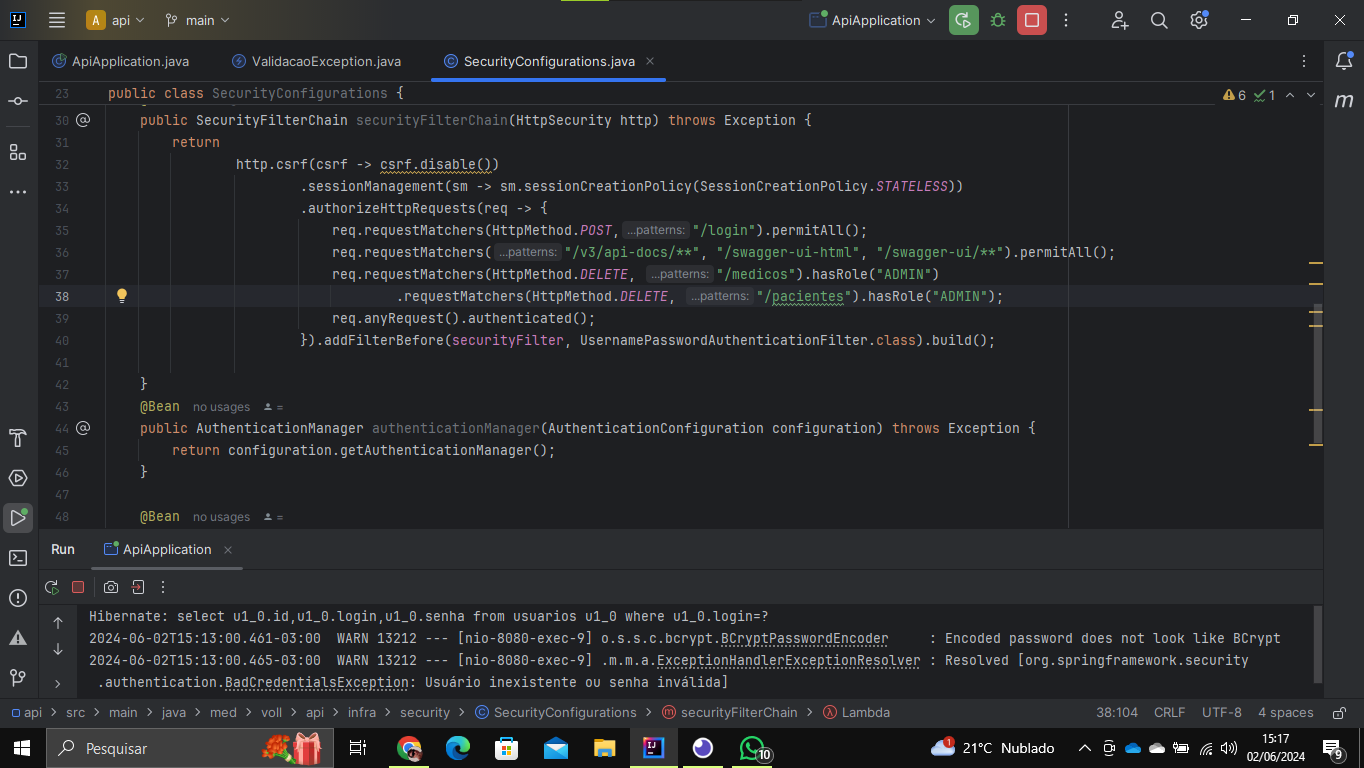Image resolution: width=1364 pixels, height=768 pixels.
Task: Open the 4 spaces indent selector
Action: point(1285,713)
